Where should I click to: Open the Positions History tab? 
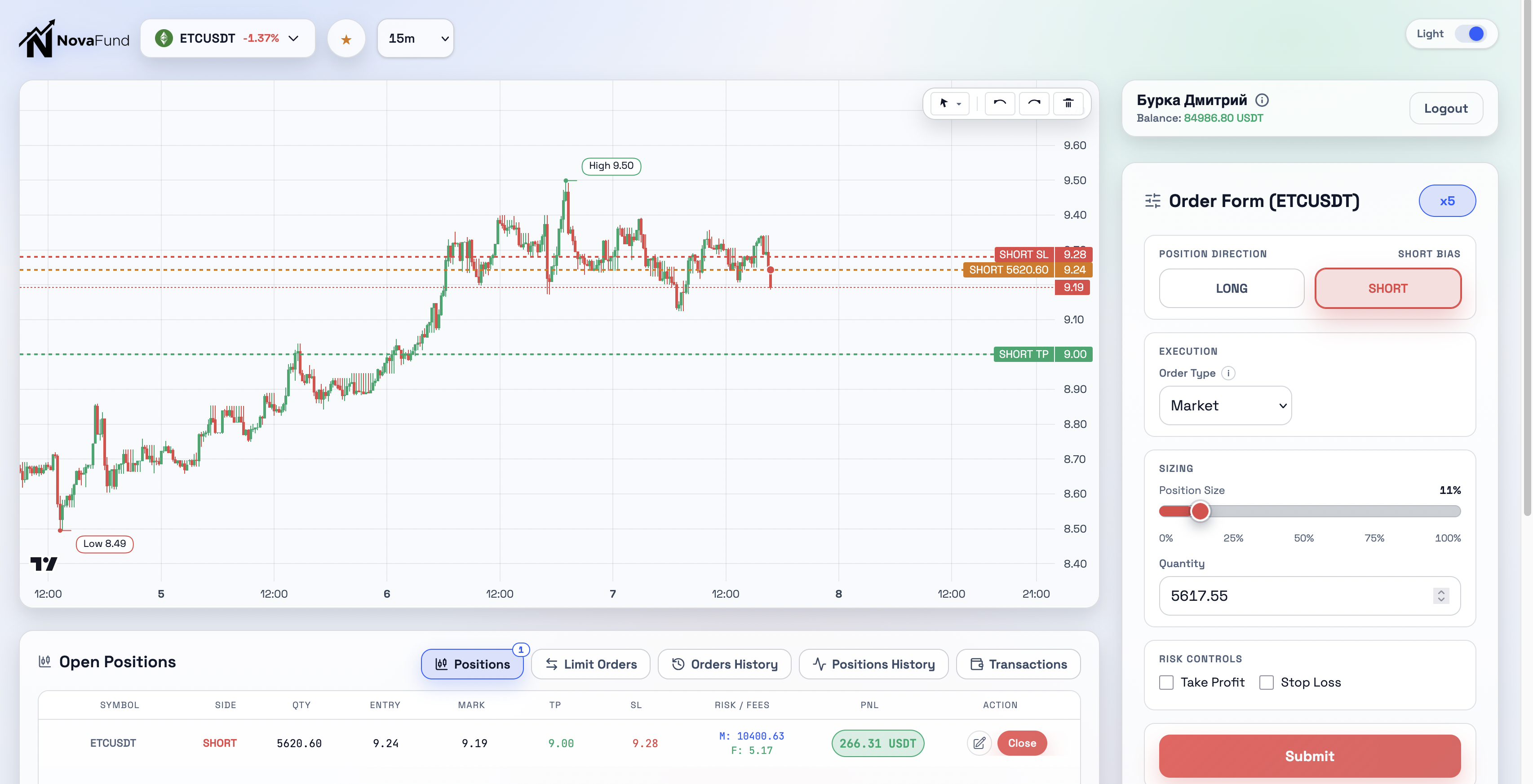873,664
